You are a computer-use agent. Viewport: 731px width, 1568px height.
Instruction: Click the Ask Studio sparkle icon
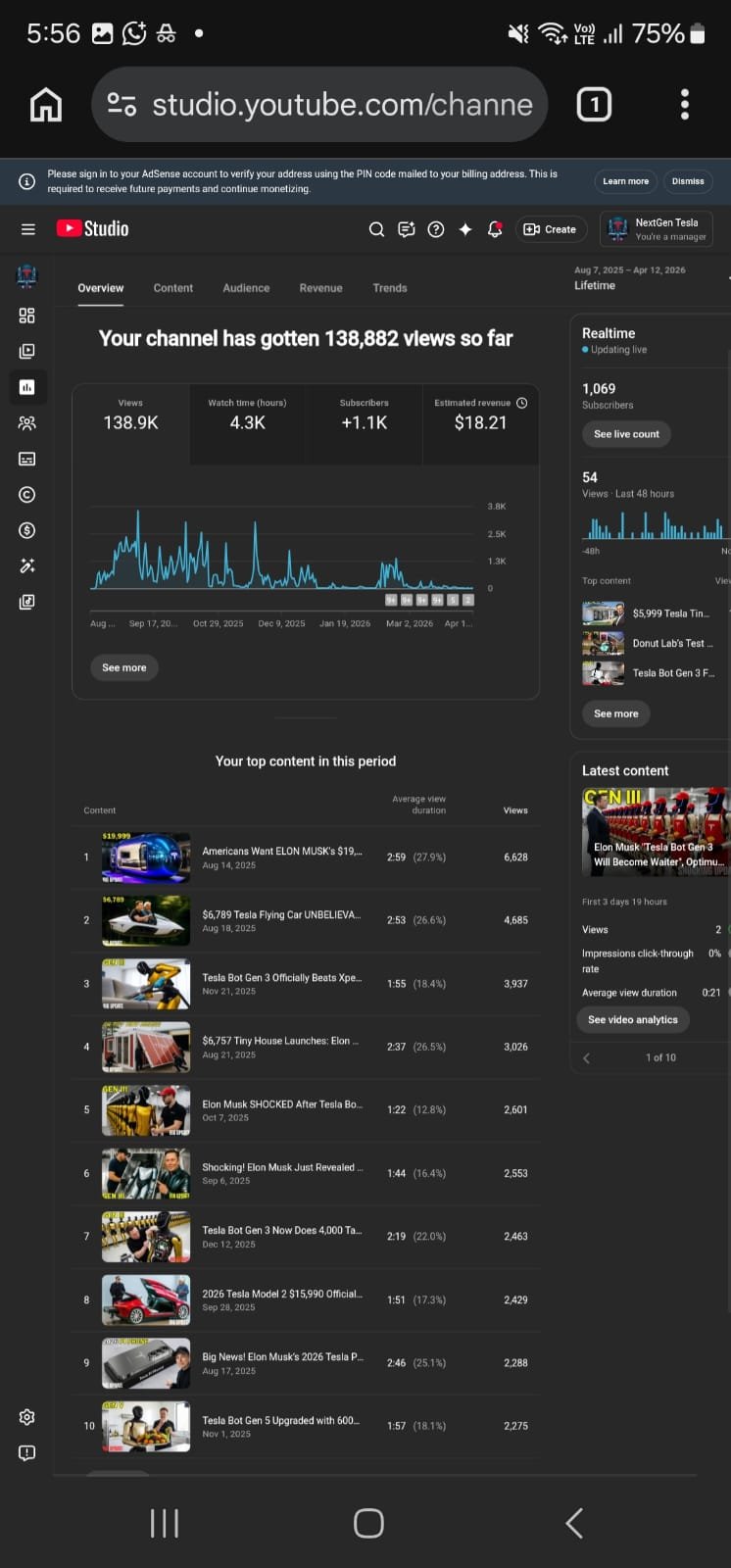[x=465, y=229]
